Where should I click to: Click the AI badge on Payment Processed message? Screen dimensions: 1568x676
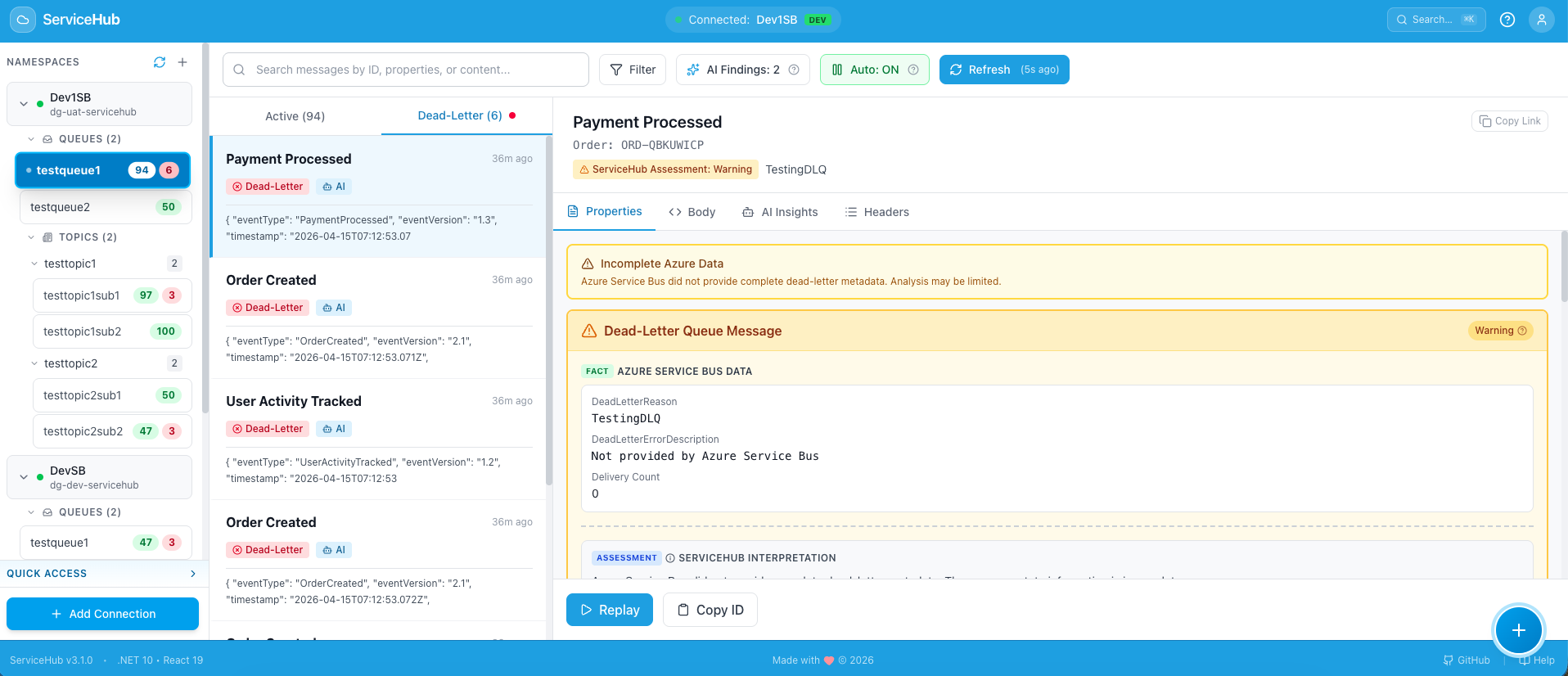tap(334, 187)
